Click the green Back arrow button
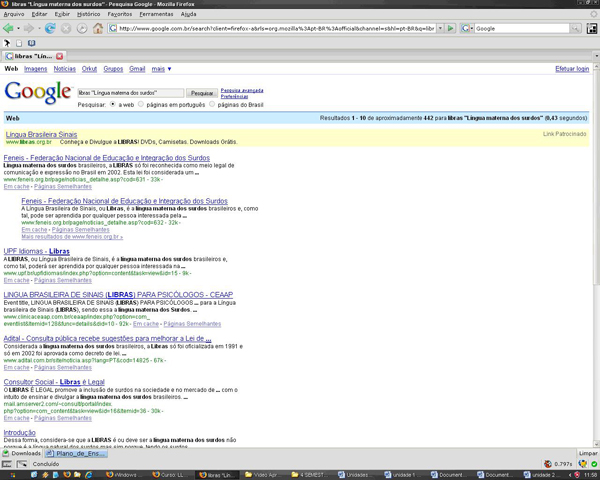The width and height of the screenshot is (600, 480). tap(8, 28)
